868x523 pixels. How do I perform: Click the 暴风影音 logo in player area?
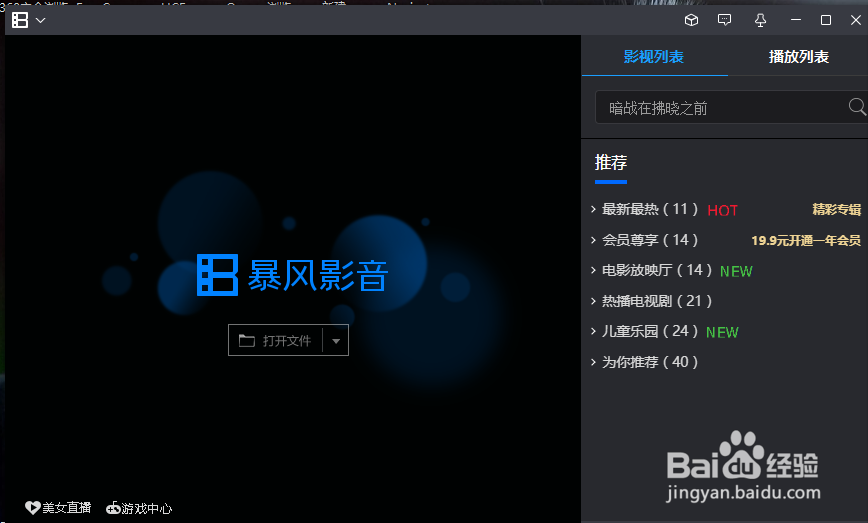(292, 275)
